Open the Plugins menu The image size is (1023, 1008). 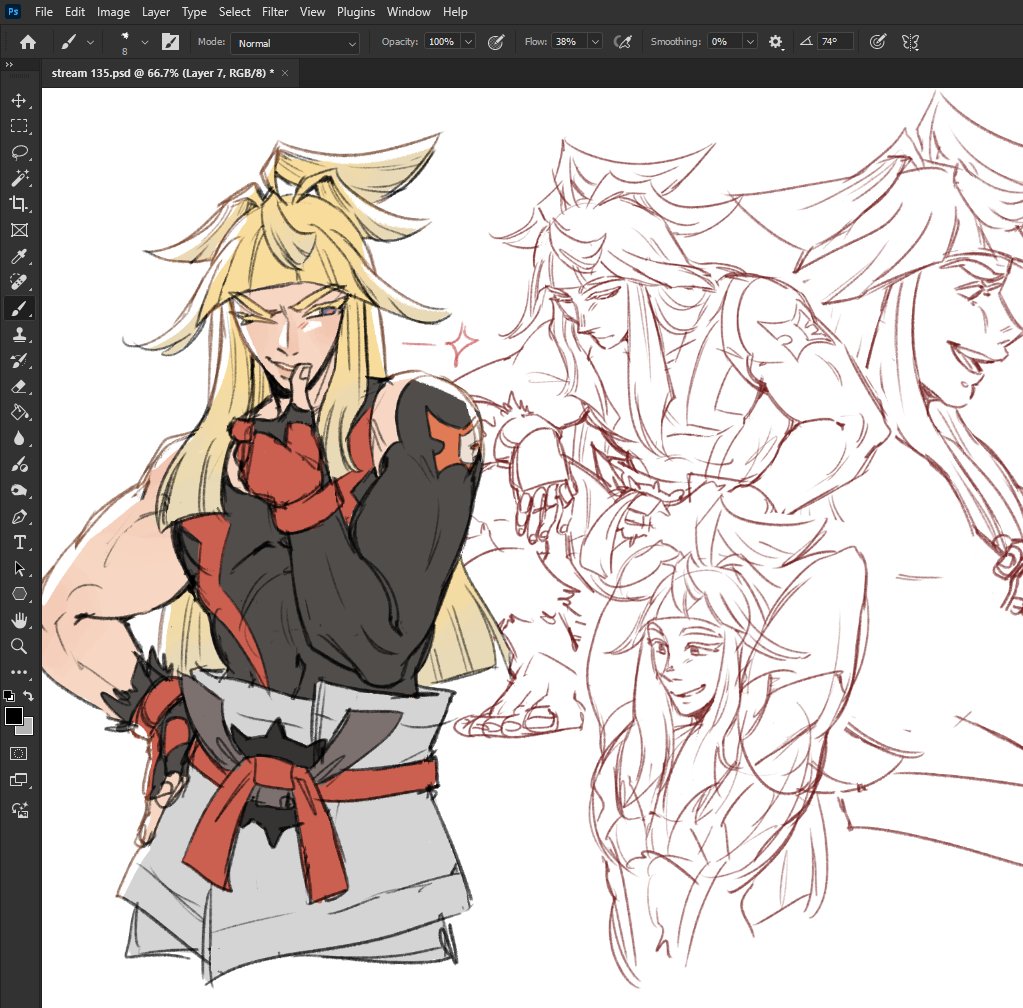pyautogui.click(x=356, y=12)
